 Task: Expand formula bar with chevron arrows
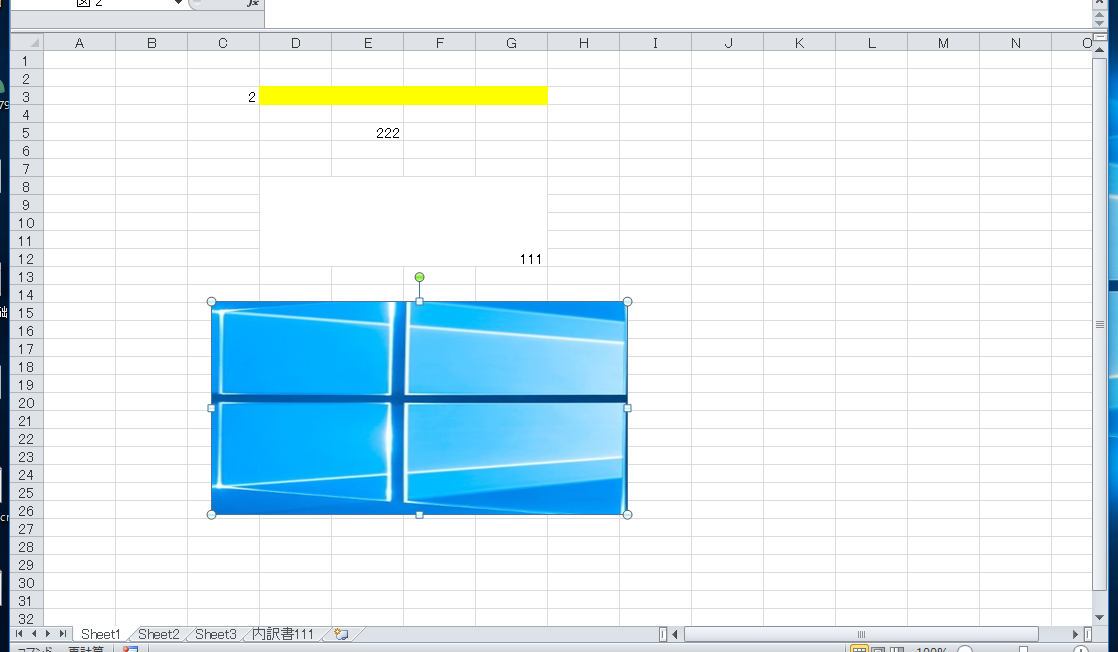(1099, 3)
